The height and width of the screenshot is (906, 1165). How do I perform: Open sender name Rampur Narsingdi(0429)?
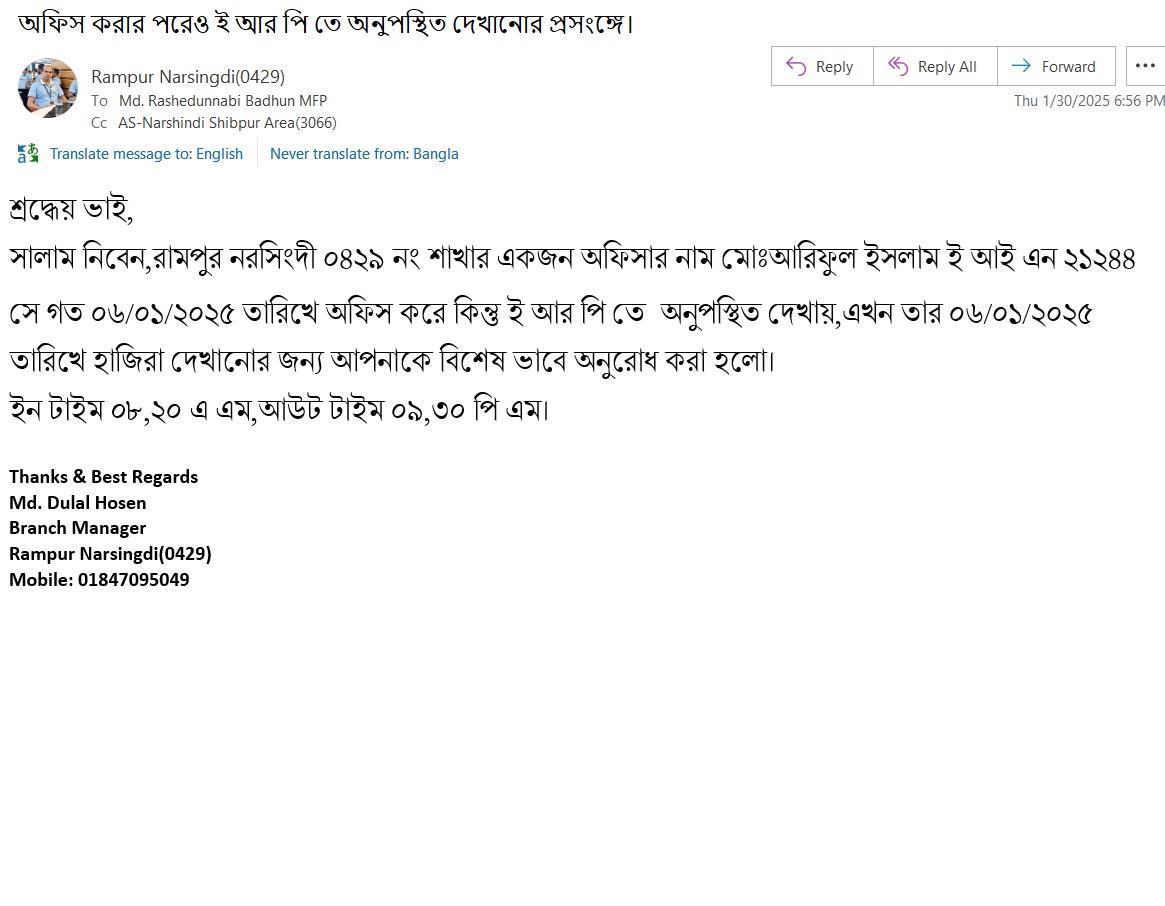click(x=188, y=77)
